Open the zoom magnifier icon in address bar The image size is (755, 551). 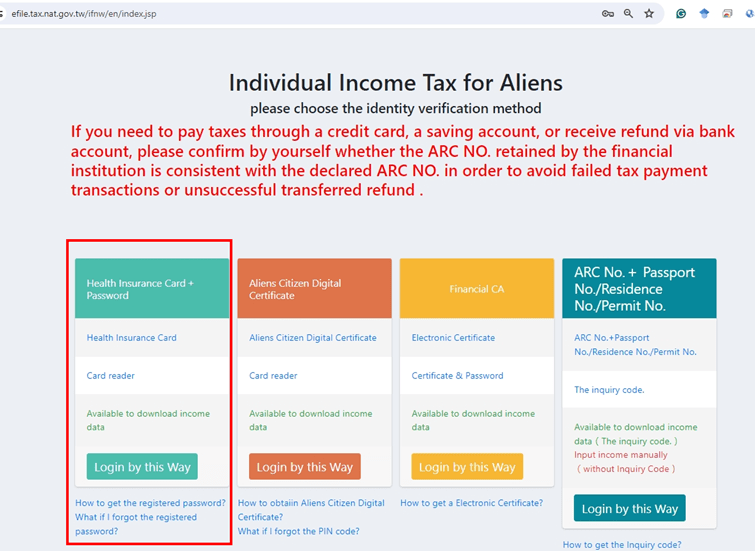tap(628, 14)
